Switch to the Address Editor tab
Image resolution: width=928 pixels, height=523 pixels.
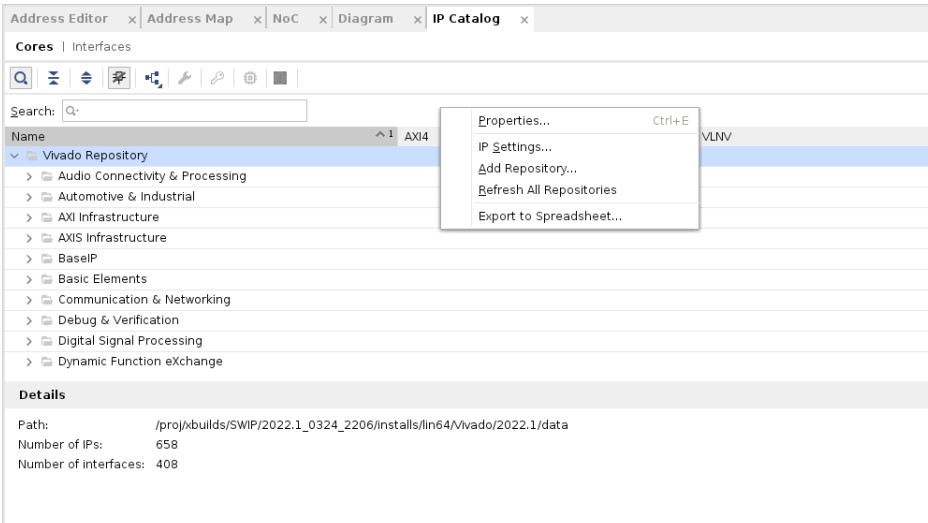[x=59, y=19]
